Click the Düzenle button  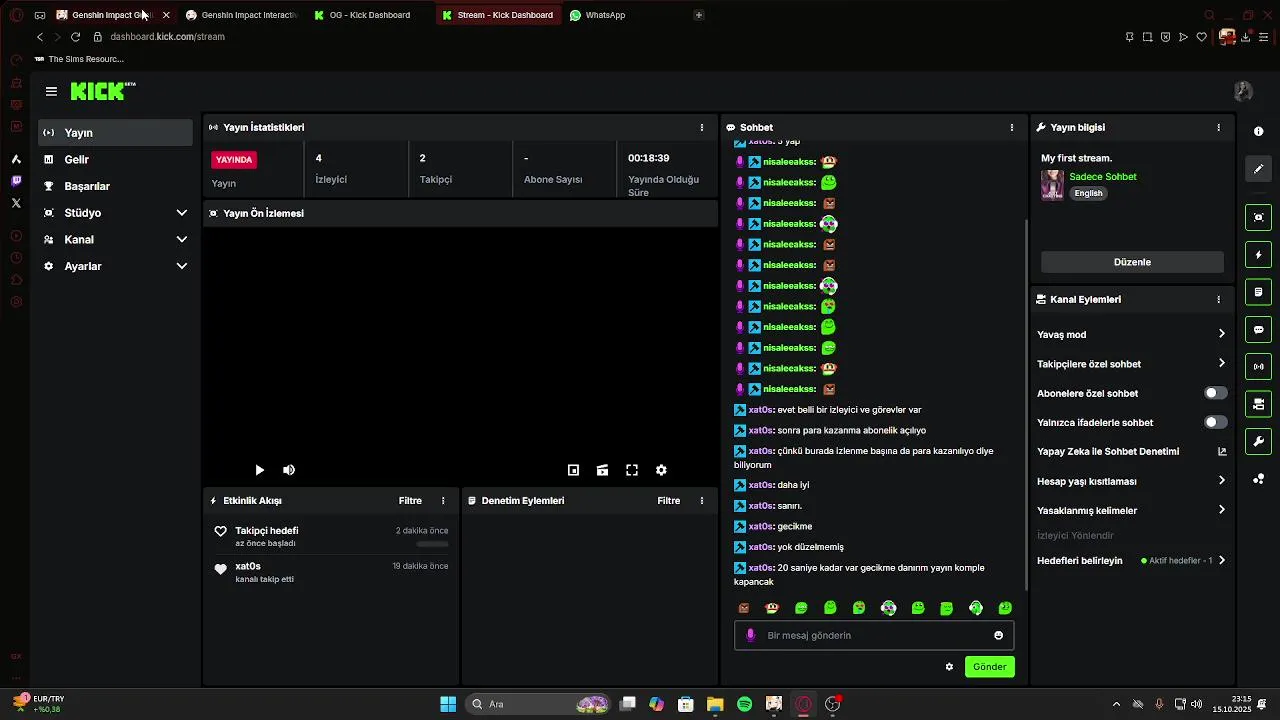point(1132,262)
